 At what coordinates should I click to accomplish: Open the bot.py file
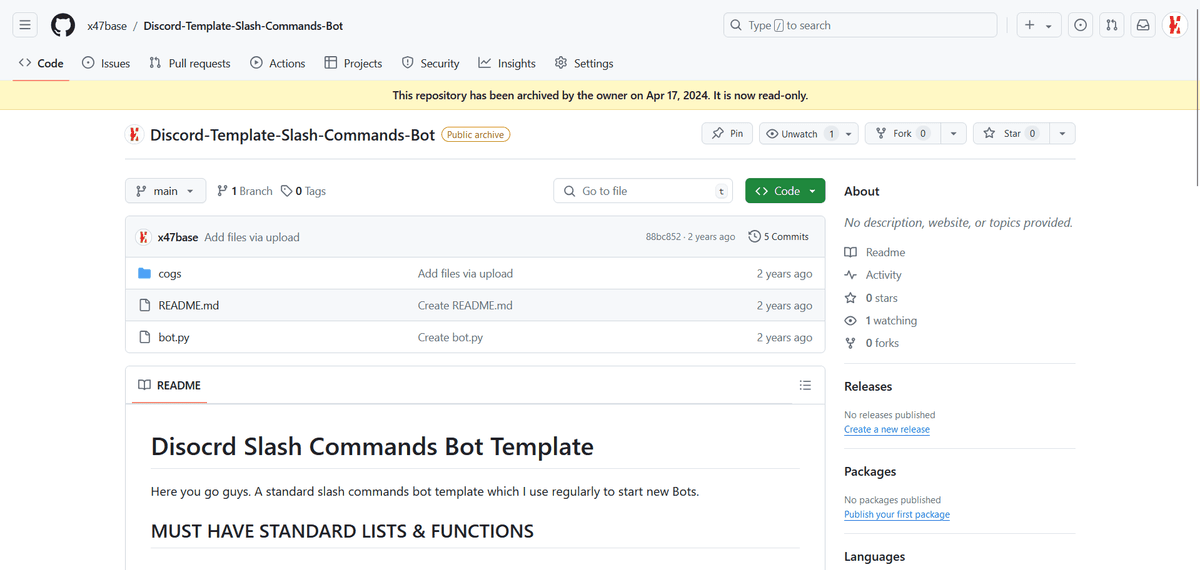tap(174, 337)
